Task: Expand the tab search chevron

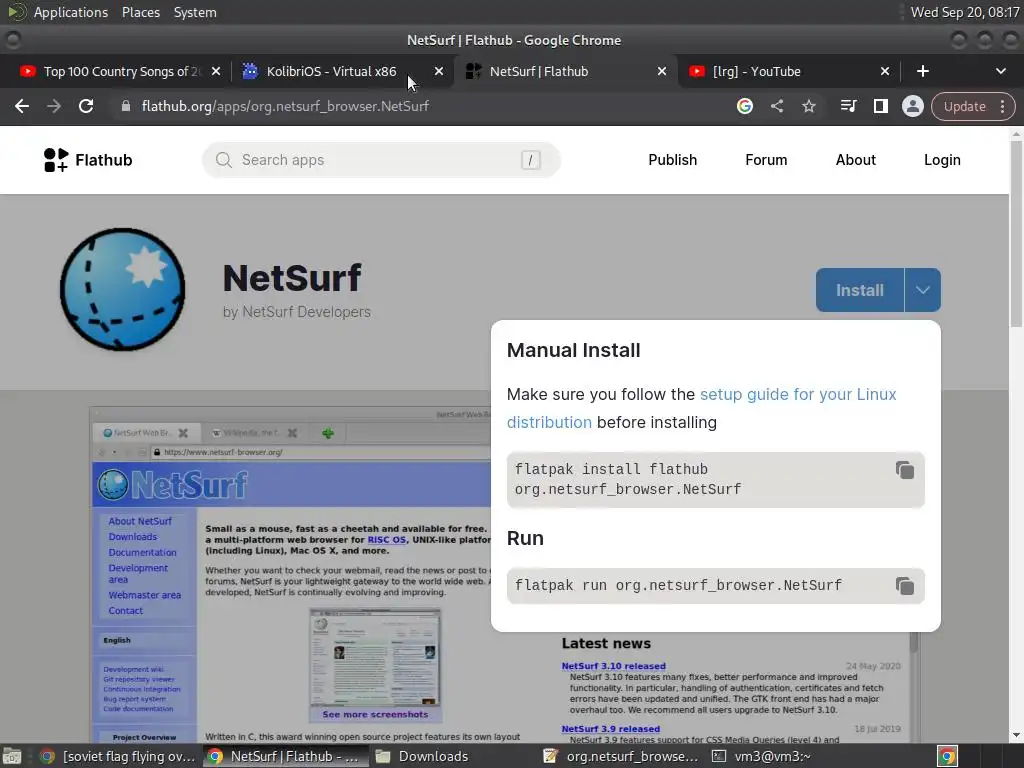Action: pos(1000,71)
